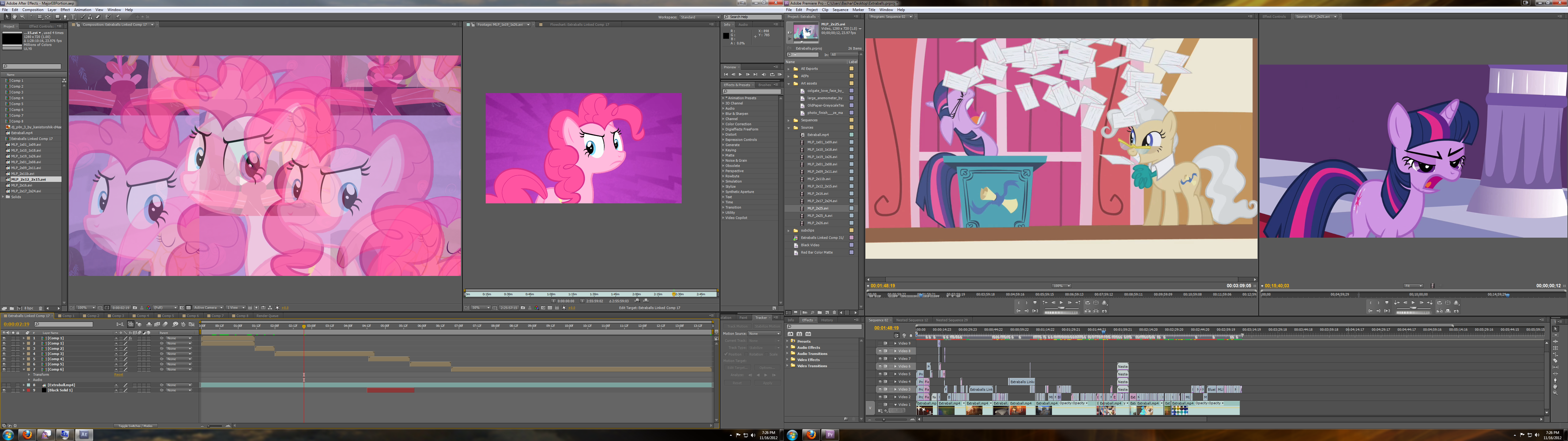The width and height of the screenshot is (1568, 441).
Task: Toggle Video 6 track output eye in Premiere
Action: (x=880, y=366)
